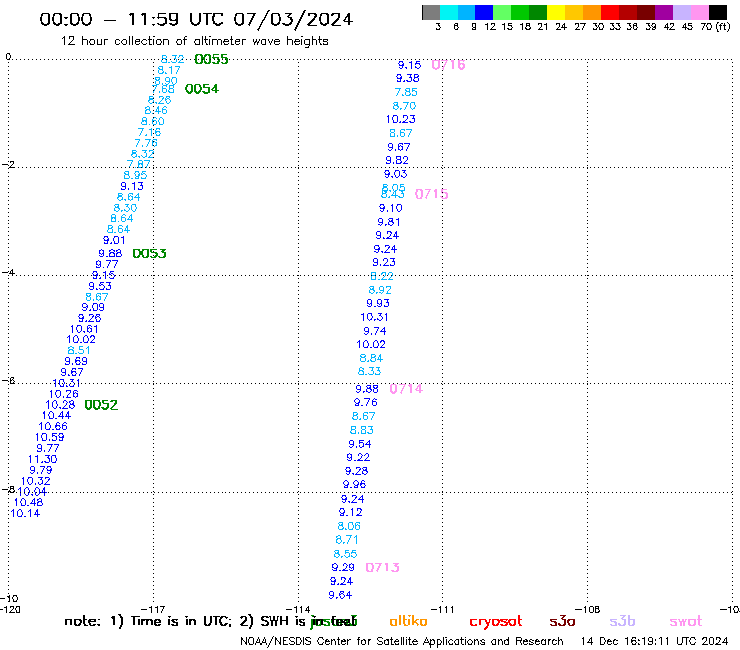Click wave height value 9.82
The image size is (740, 650).
397,160
